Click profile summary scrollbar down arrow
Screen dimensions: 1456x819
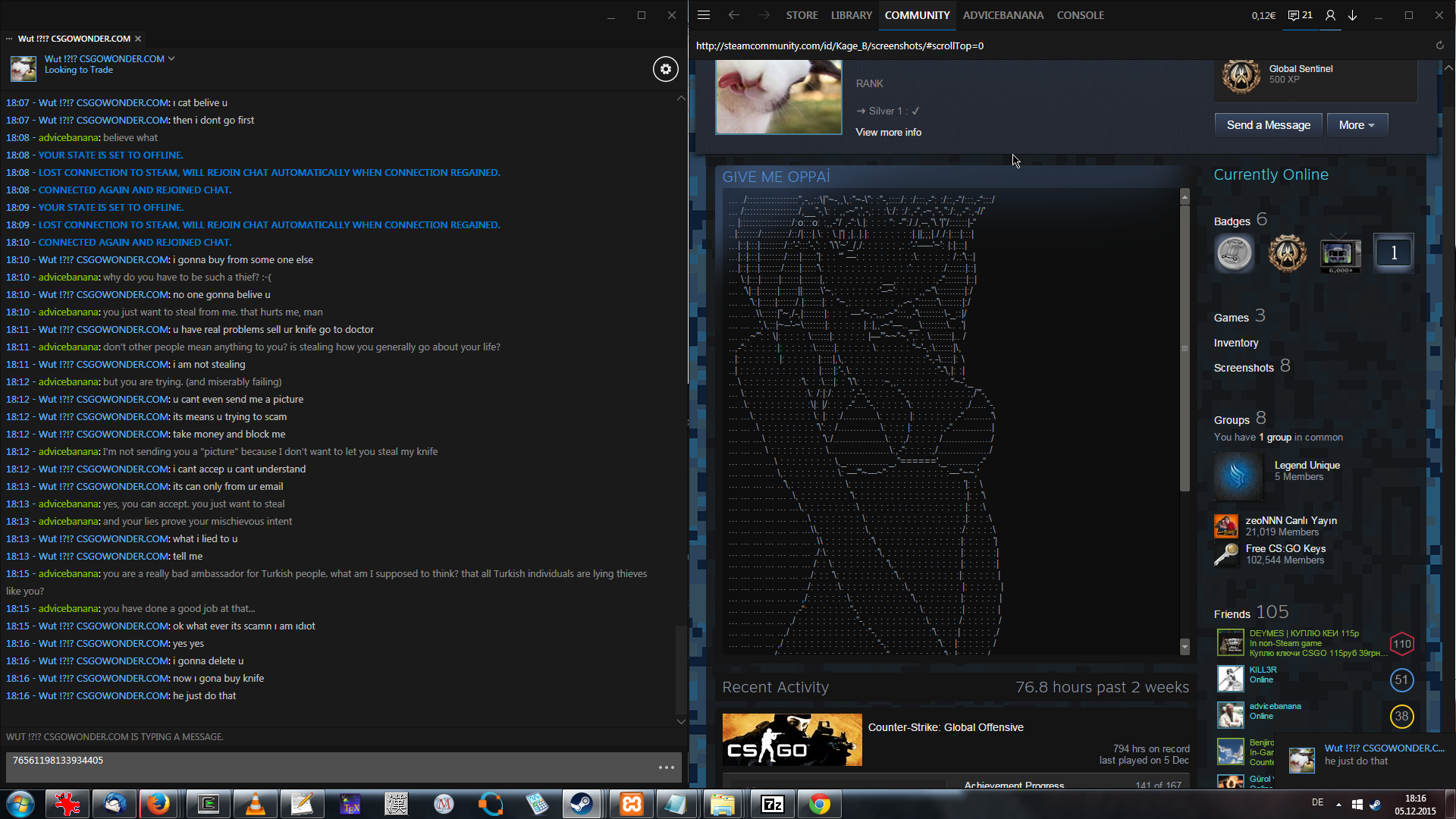tap(1185, 646)
